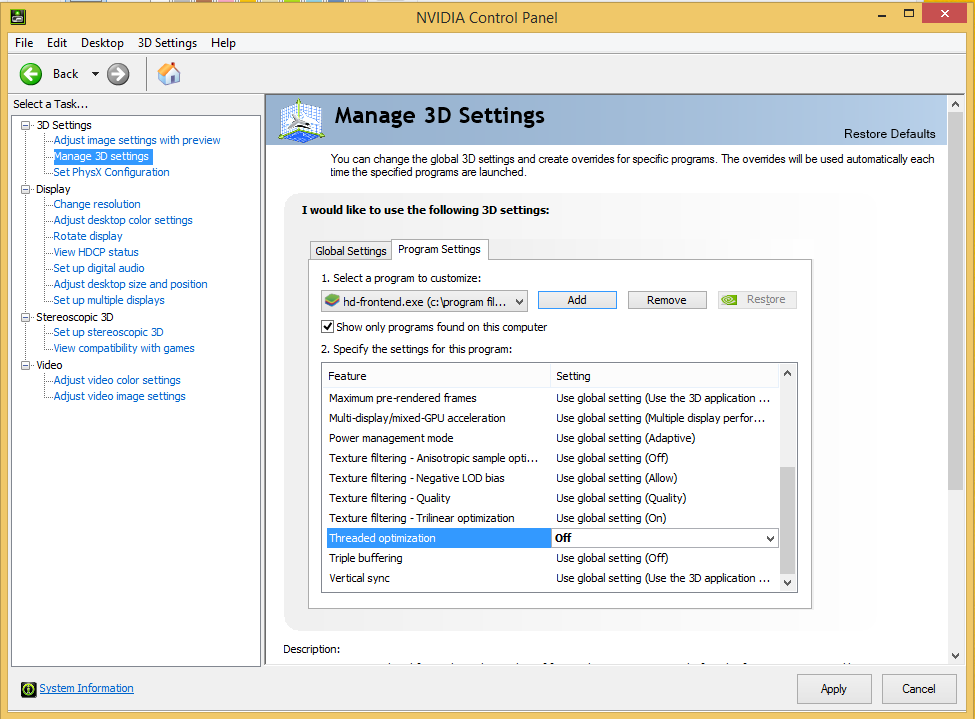Click the System Information icon

(28, 689)
